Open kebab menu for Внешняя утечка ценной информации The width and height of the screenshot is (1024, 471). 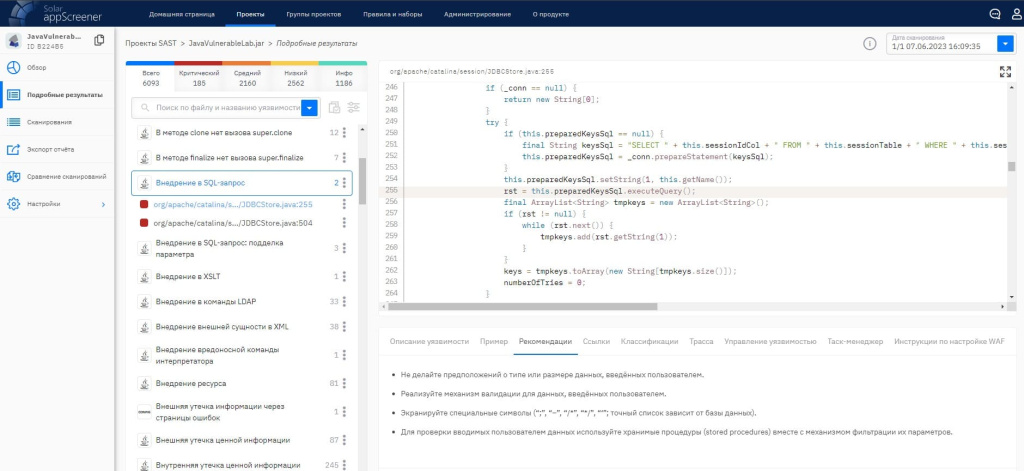[345, 440]
